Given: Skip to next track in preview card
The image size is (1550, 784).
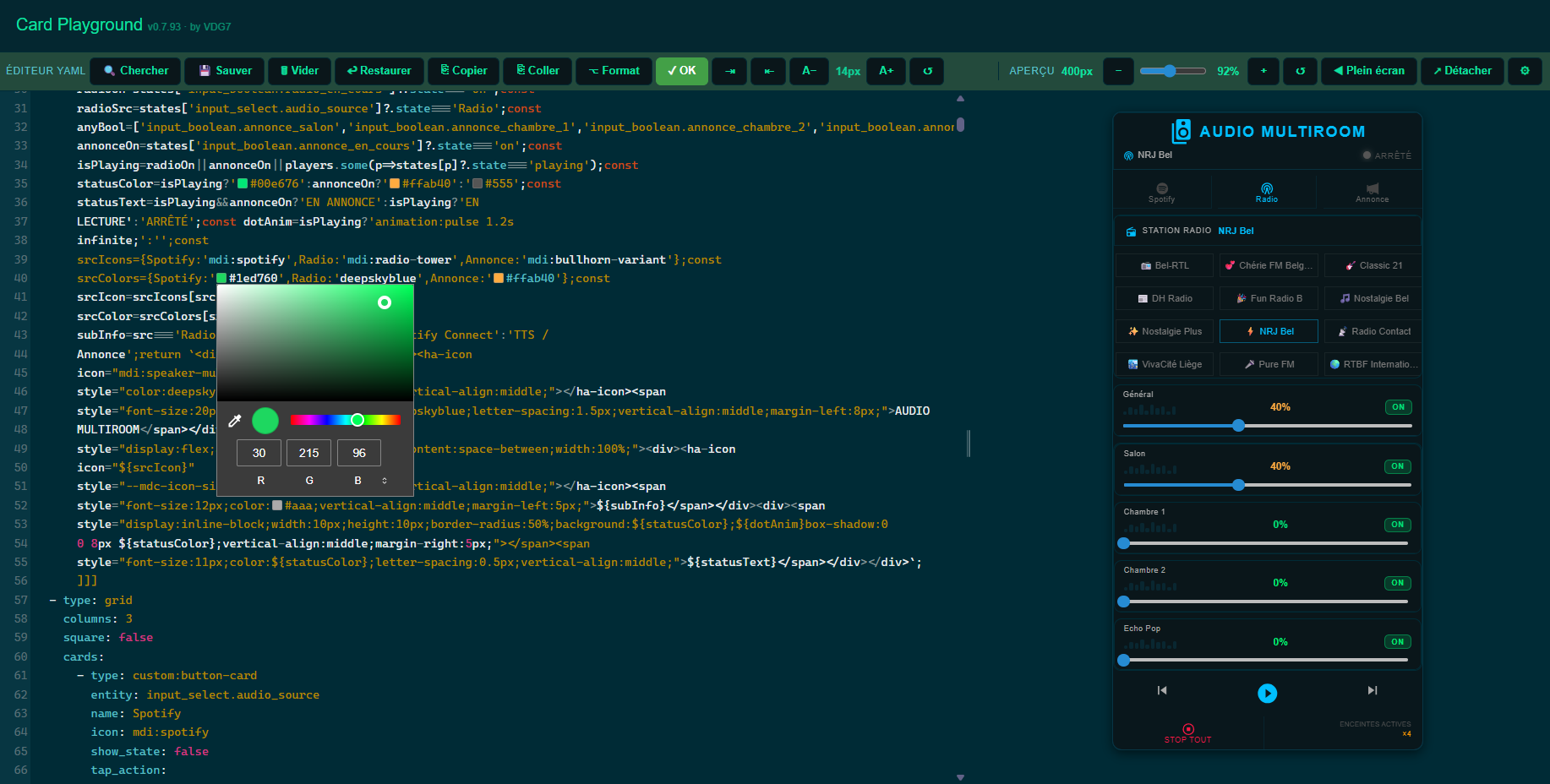Looking at the screenshot, I should click(1372, 691).
